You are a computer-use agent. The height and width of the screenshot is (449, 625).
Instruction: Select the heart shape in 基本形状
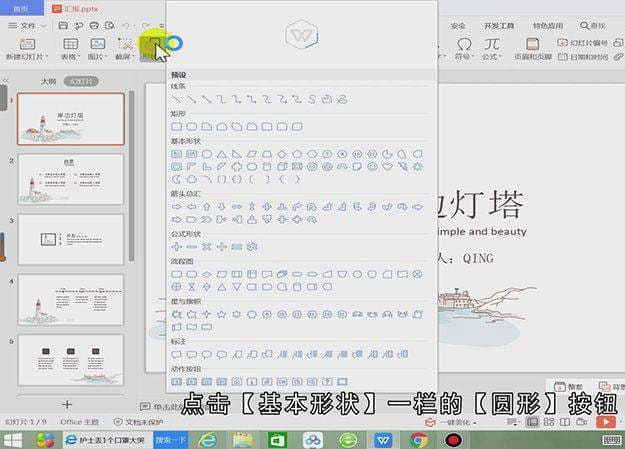[x=387, y=167]
